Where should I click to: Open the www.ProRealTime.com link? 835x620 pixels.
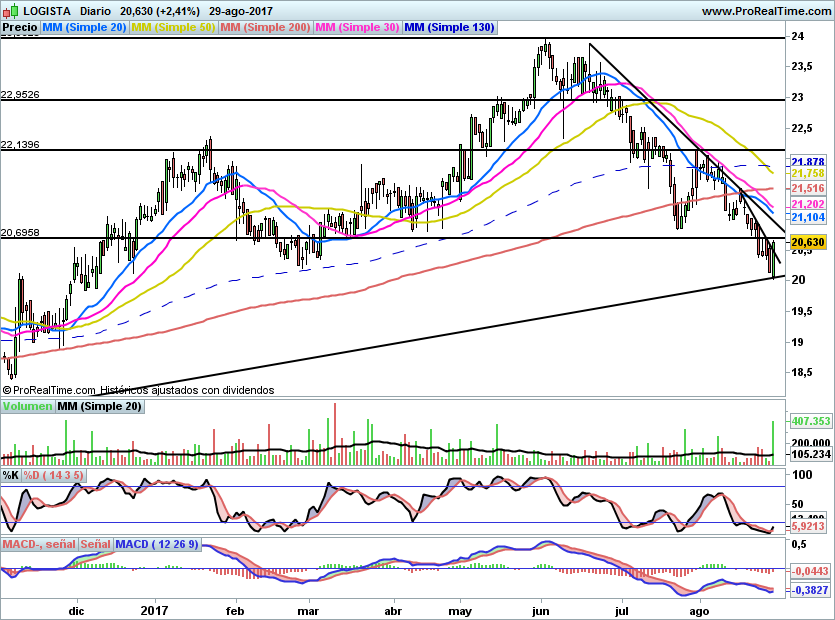[x=765, y=11]
